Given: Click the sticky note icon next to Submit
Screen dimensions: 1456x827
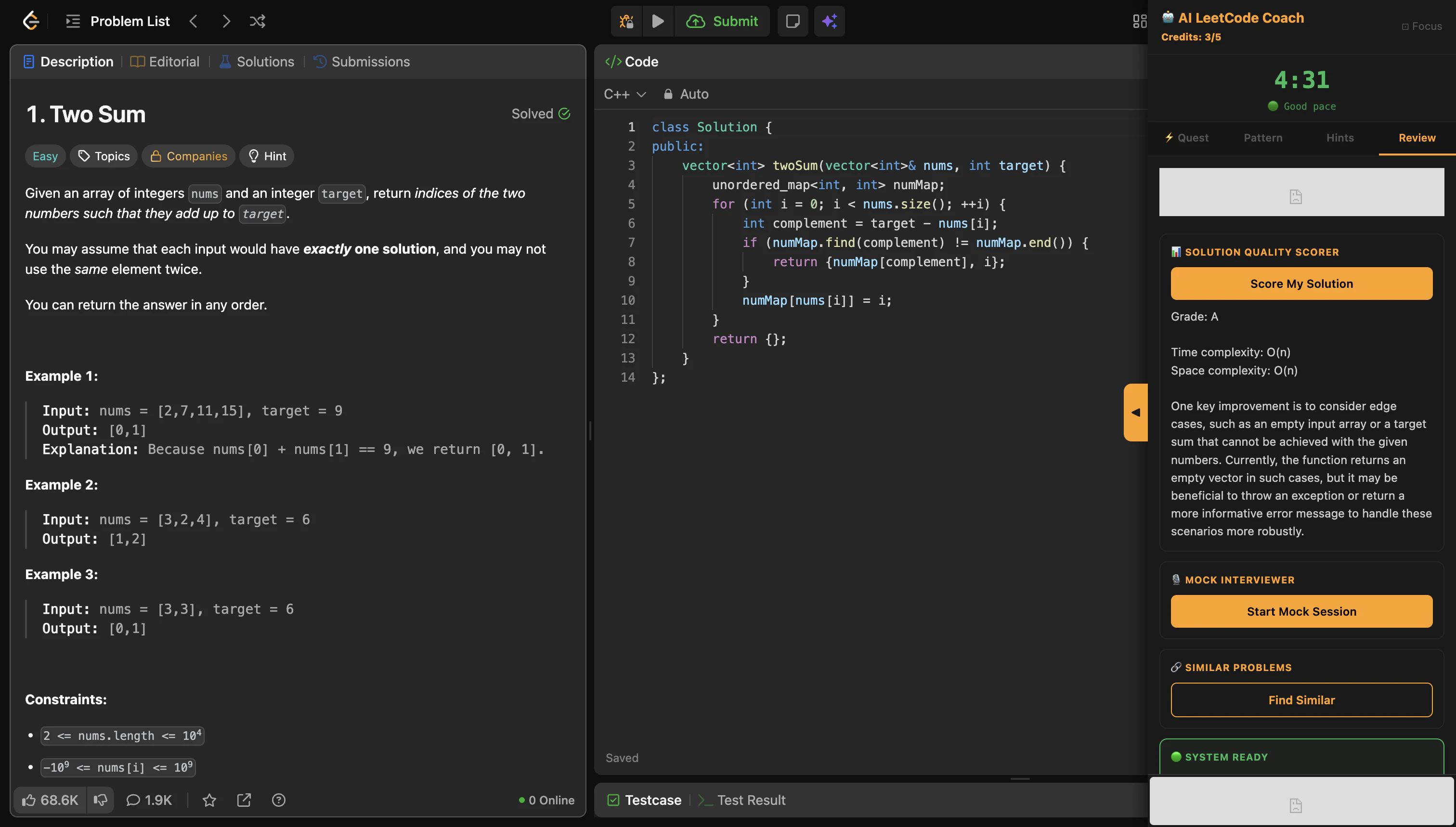Looking at the screenshot, I should (792, 21).
